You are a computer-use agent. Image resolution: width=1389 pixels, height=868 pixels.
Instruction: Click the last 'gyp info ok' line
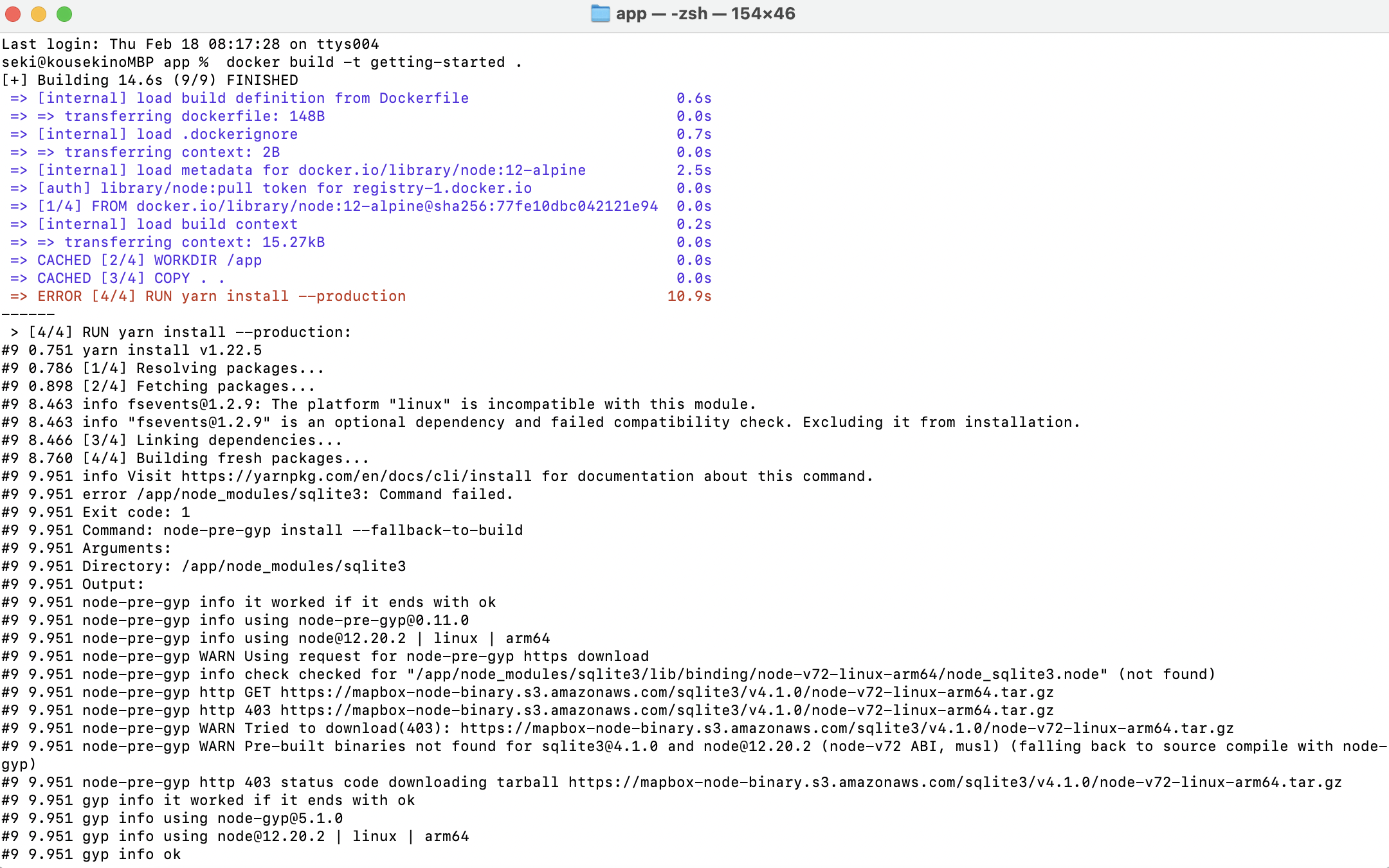[91, 854]
